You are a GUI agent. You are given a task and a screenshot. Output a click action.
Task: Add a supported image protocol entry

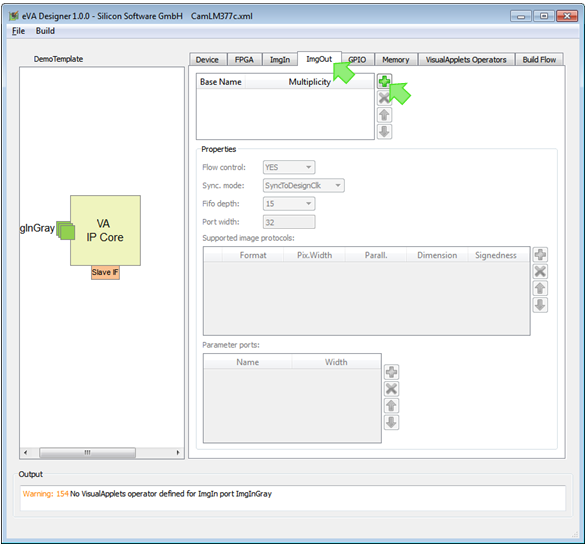tap(540, 255)
